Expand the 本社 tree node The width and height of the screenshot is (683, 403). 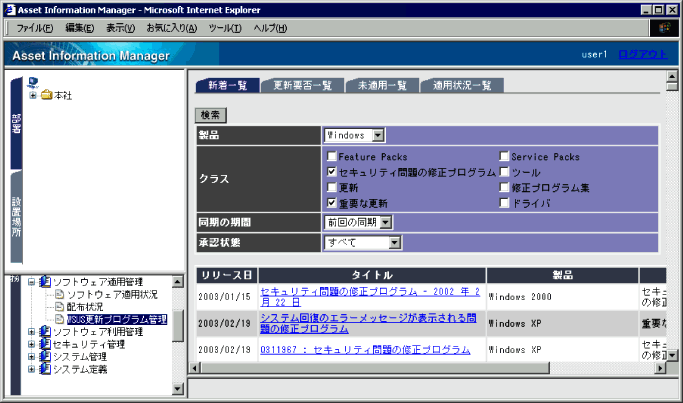[x=33, y=95]
